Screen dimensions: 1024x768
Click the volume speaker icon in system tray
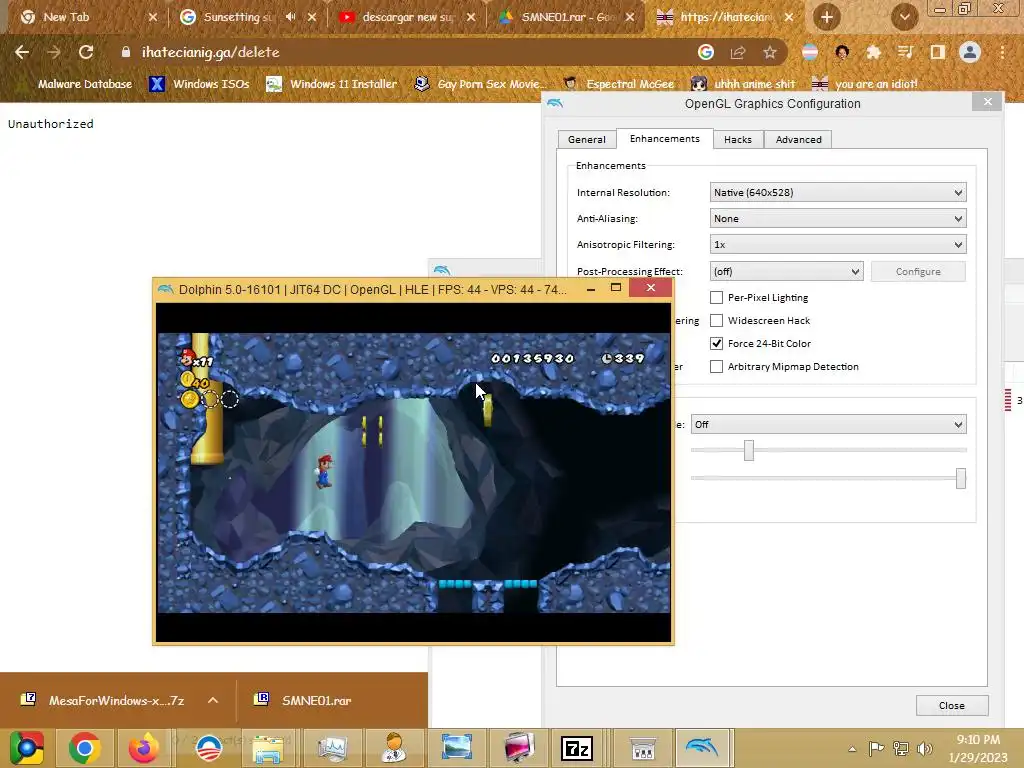[925, 749]
